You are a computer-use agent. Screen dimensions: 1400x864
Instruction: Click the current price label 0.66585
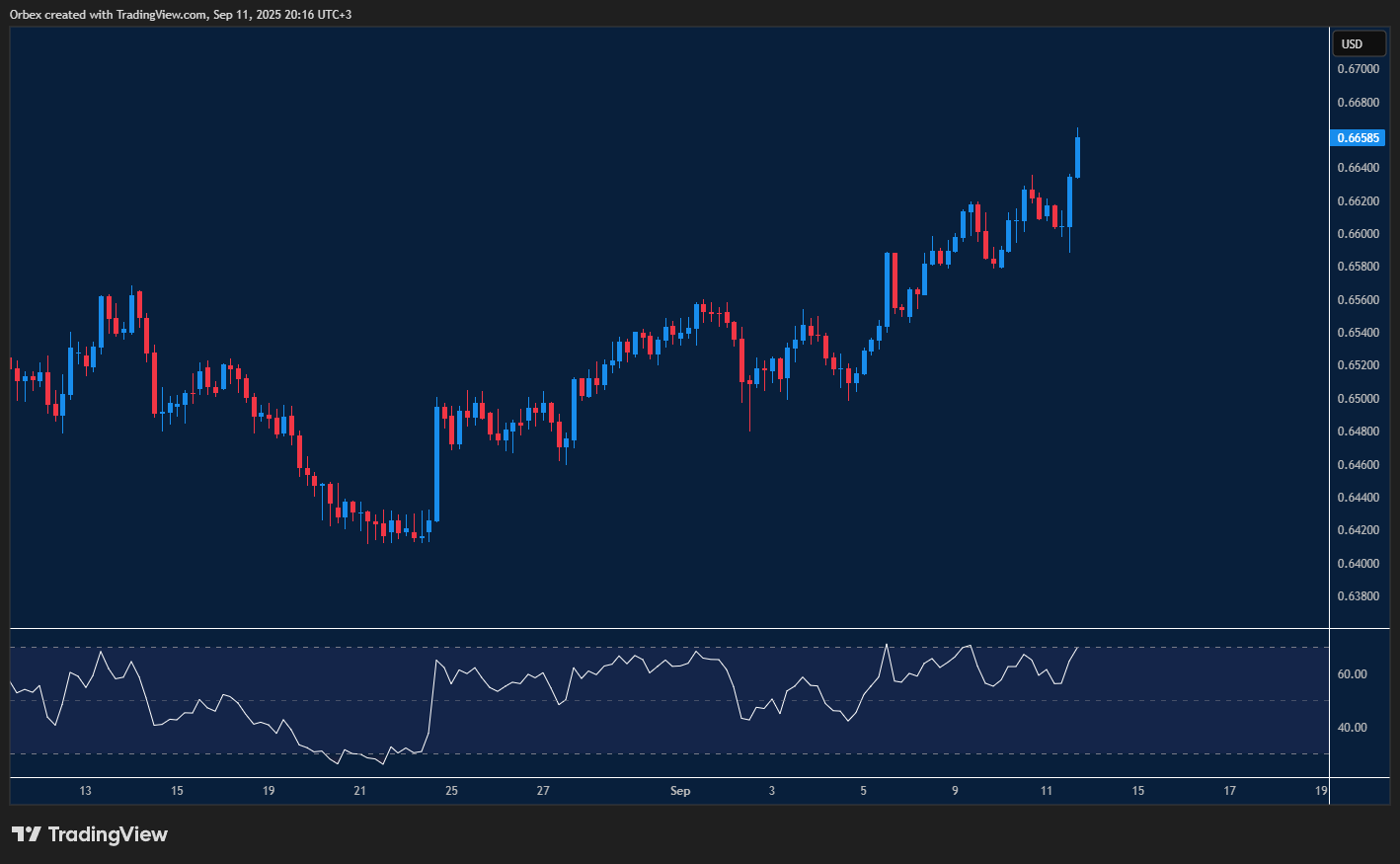pos(1358,138)
